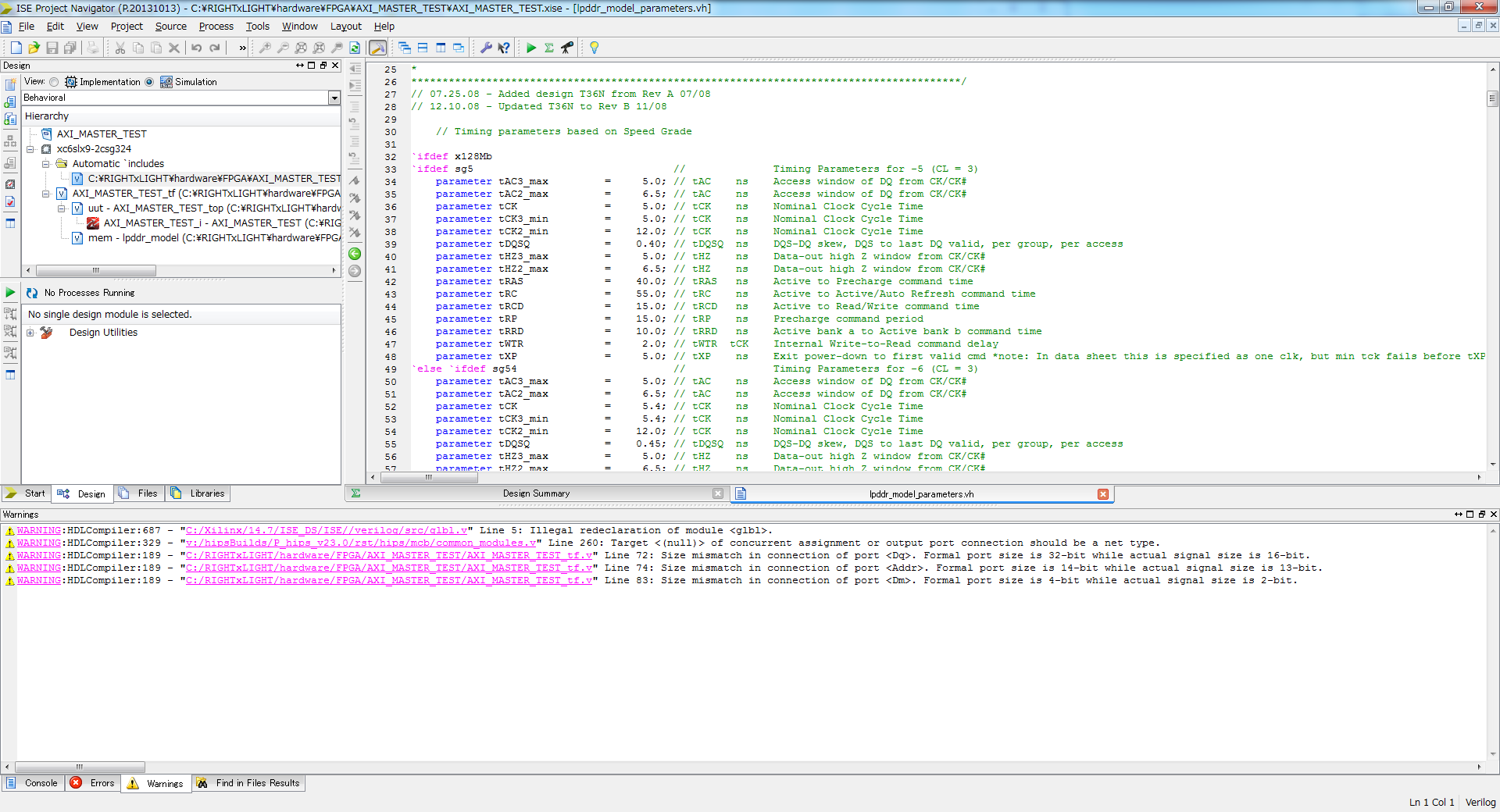Click the green Run Process arrow icon
1500x812 pixels.
10,293
